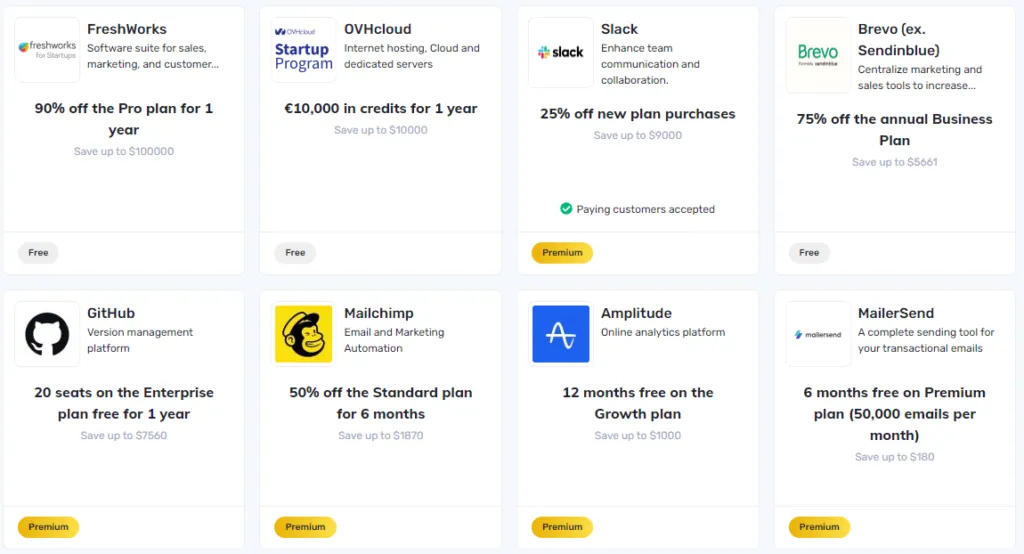The height and width of the screenshot is (554, 1024).
Task: Select the Mailchimp monkey logo
Action: point(304,334)
